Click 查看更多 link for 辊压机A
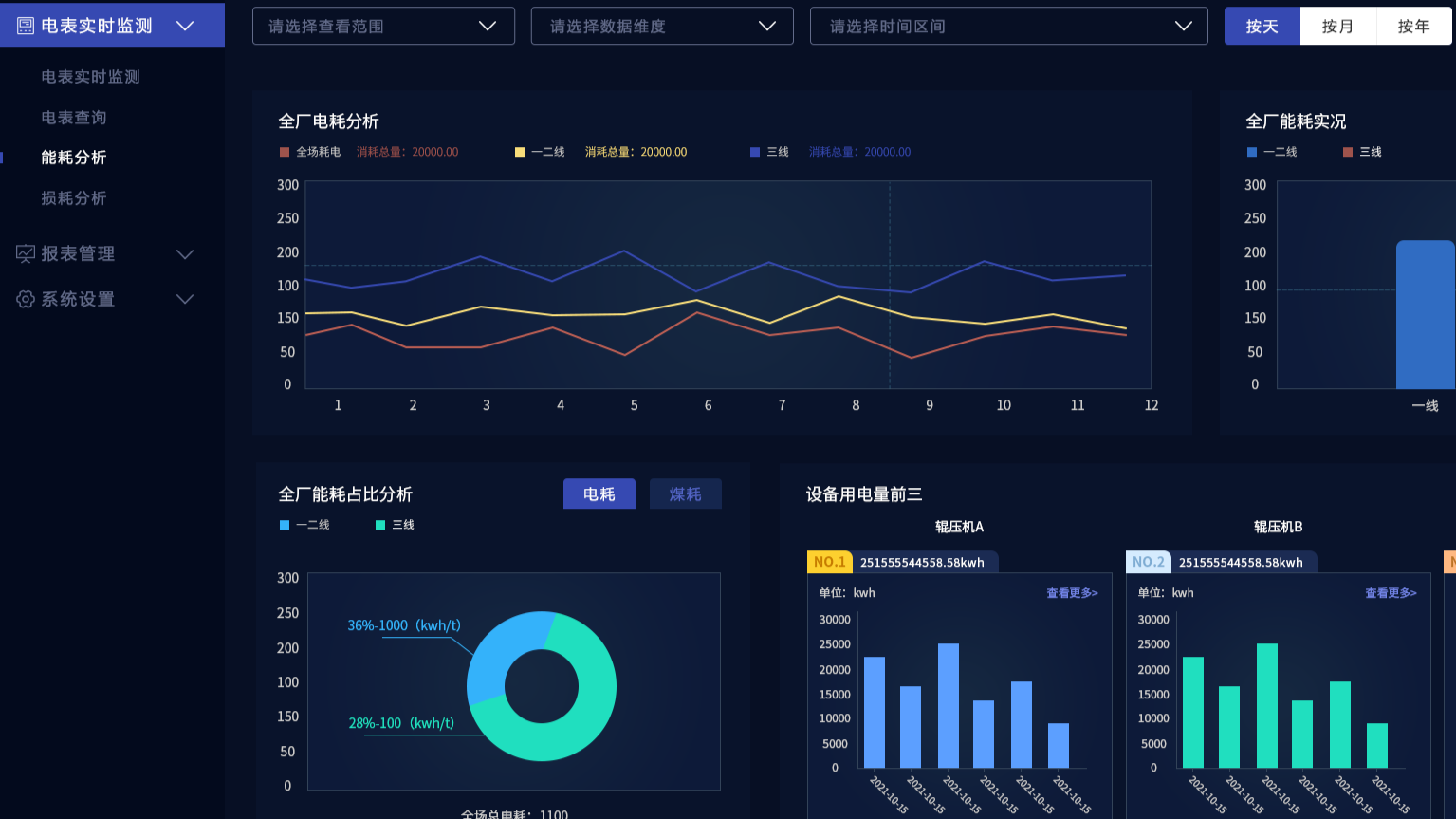The width and height of the screenshot is (1456, 819). (1072, 593)
